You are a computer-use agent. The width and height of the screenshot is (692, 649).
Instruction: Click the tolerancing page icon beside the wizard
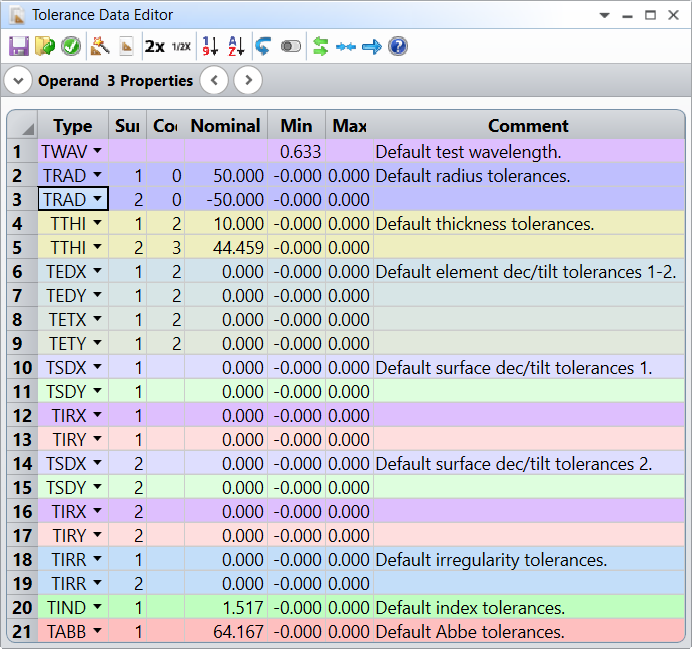point(126,46)
